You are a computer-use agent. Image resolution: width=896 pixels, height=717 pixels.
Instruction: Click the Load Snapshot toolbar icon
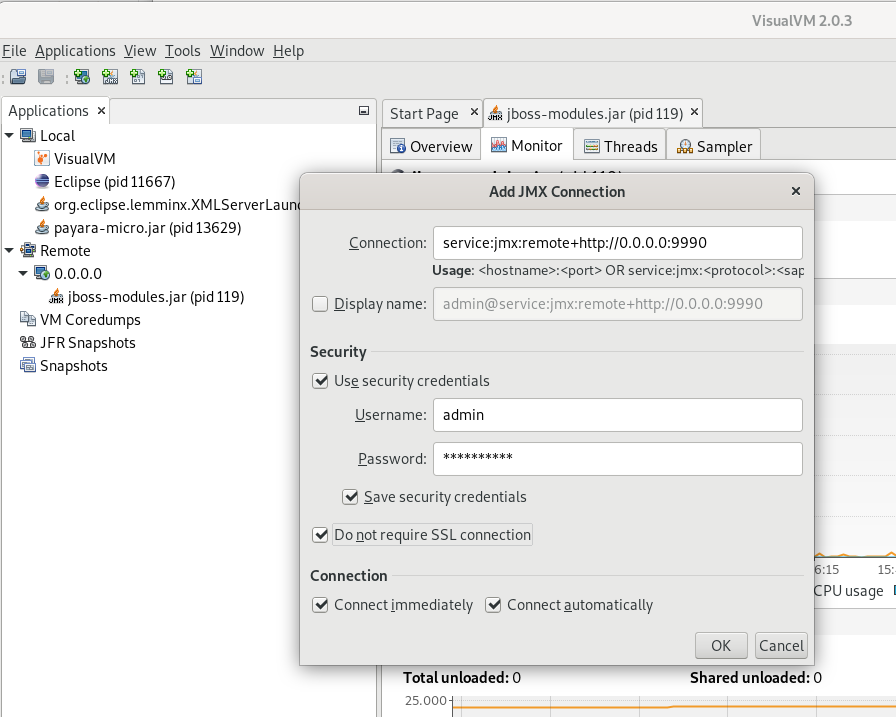coord(18,77)
